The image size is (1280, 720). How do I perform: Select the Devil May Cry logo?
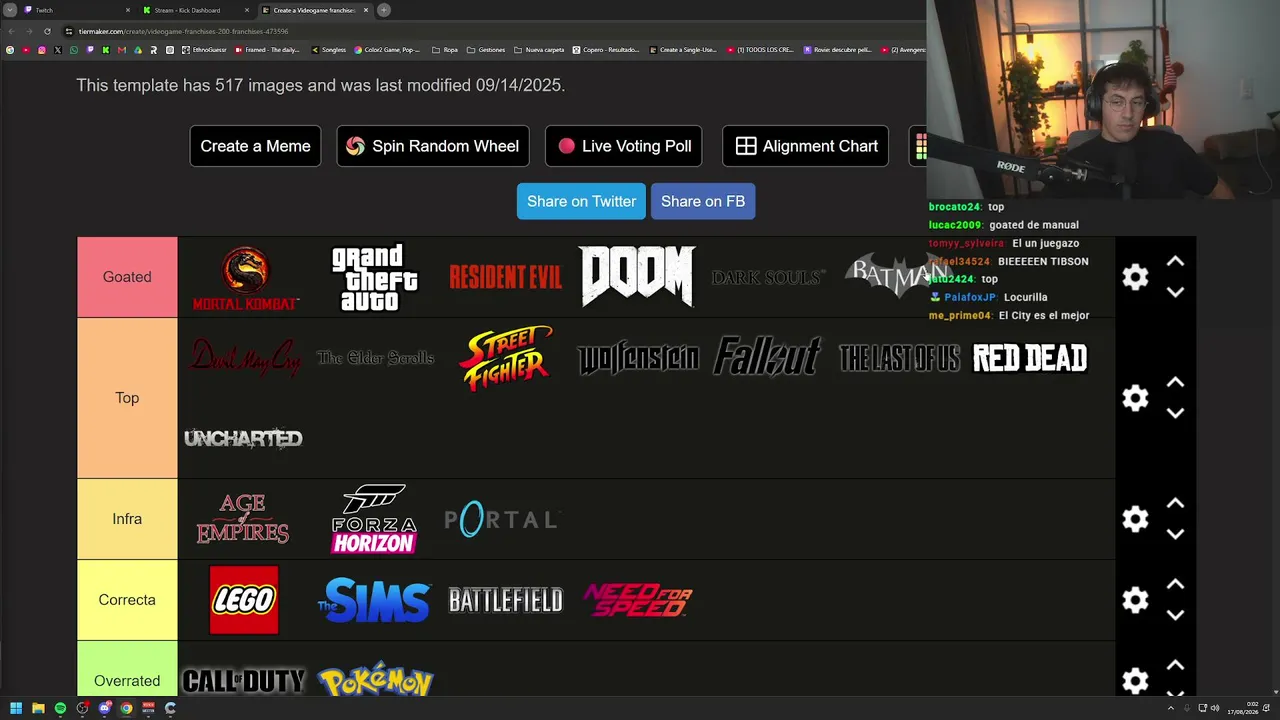[244, 358]
